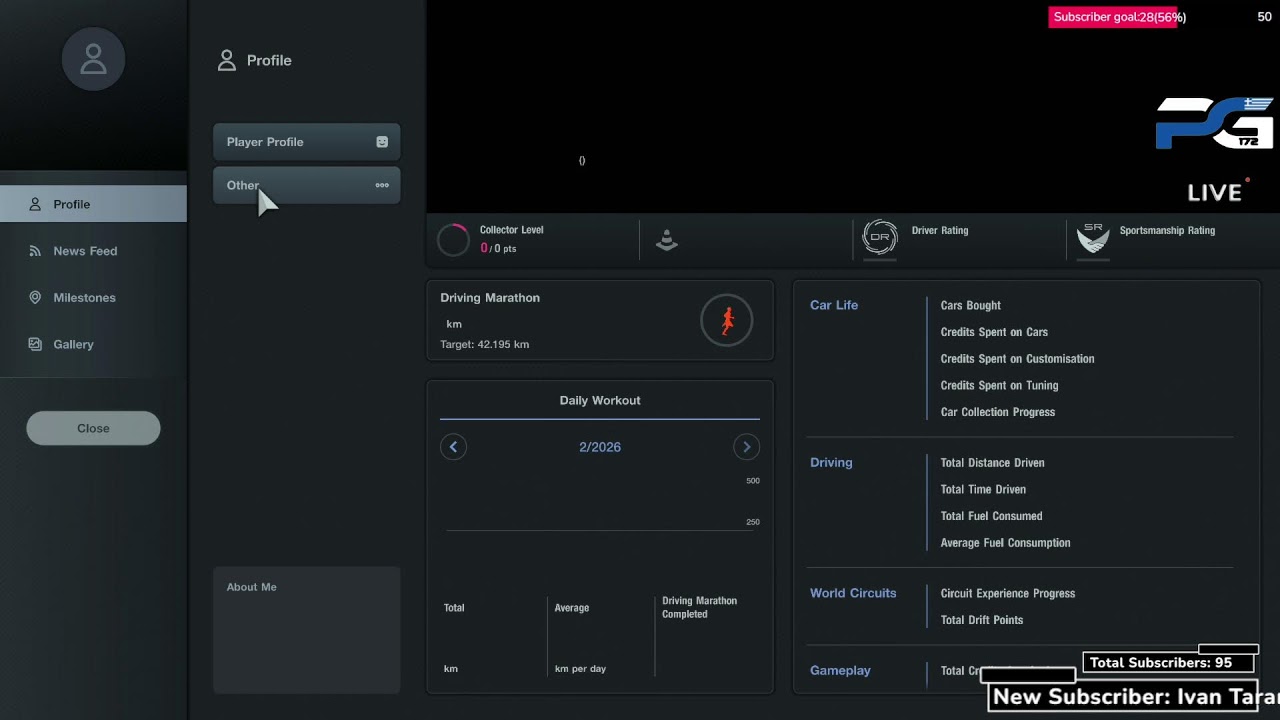
Task: Click the Sportsmanship Rating SR badge
Action: tap(1093, 238)
